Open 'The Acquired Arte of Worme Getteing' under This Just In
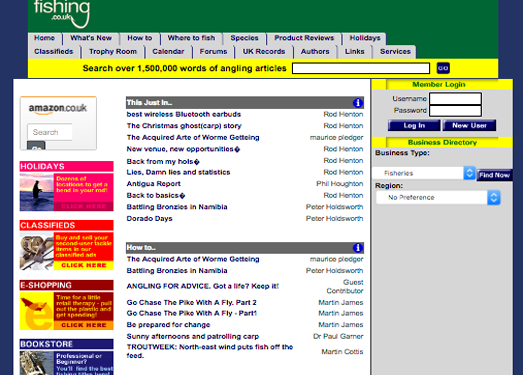 click(x=193, y=137)
